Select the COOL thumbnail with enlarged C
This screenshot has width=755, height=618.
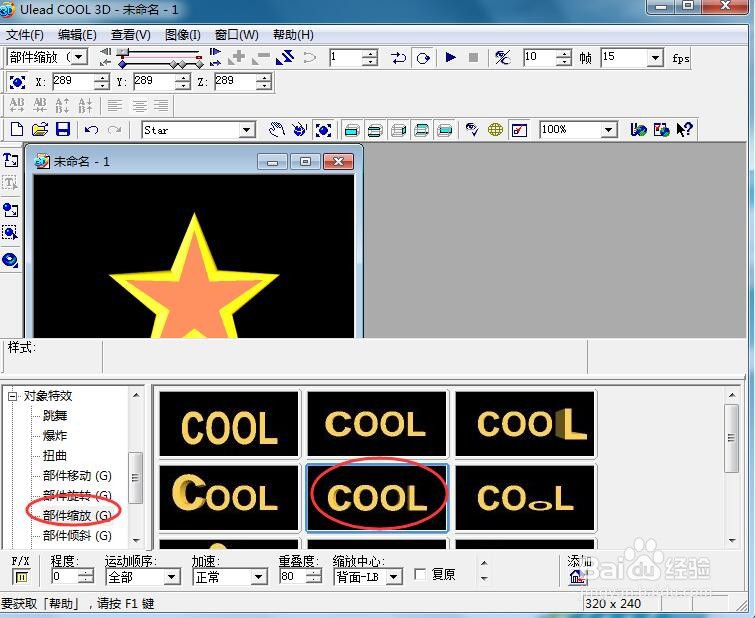coord(229,497)
